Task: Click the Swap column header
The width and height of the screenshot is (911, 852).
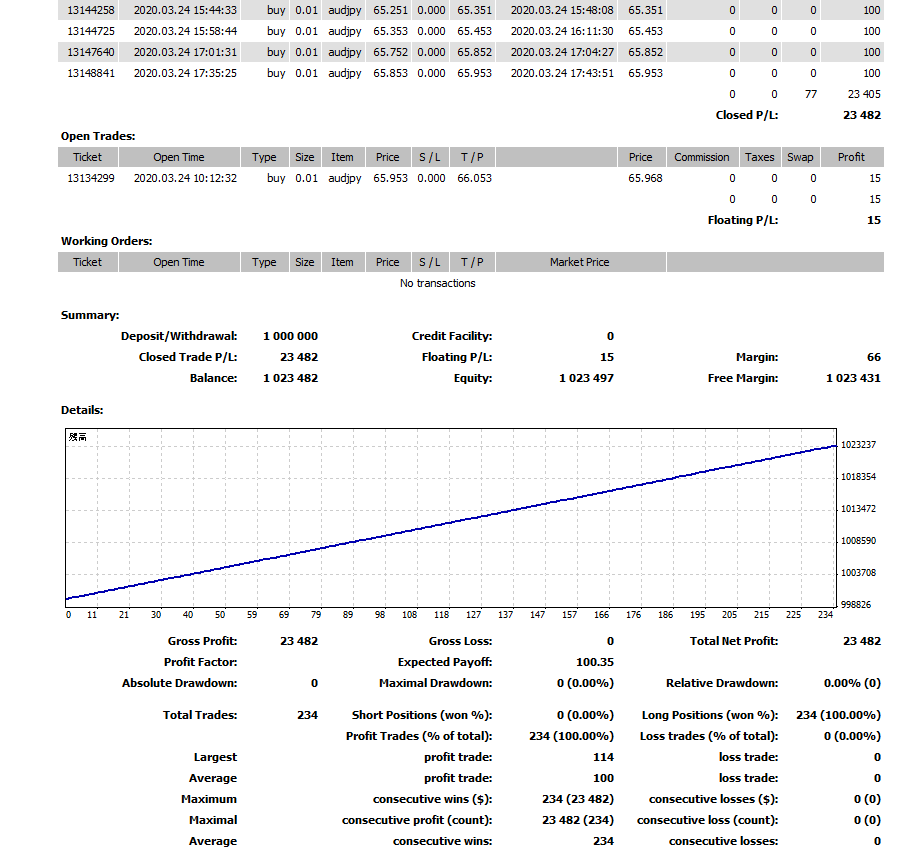Action: tap(799, 157)
